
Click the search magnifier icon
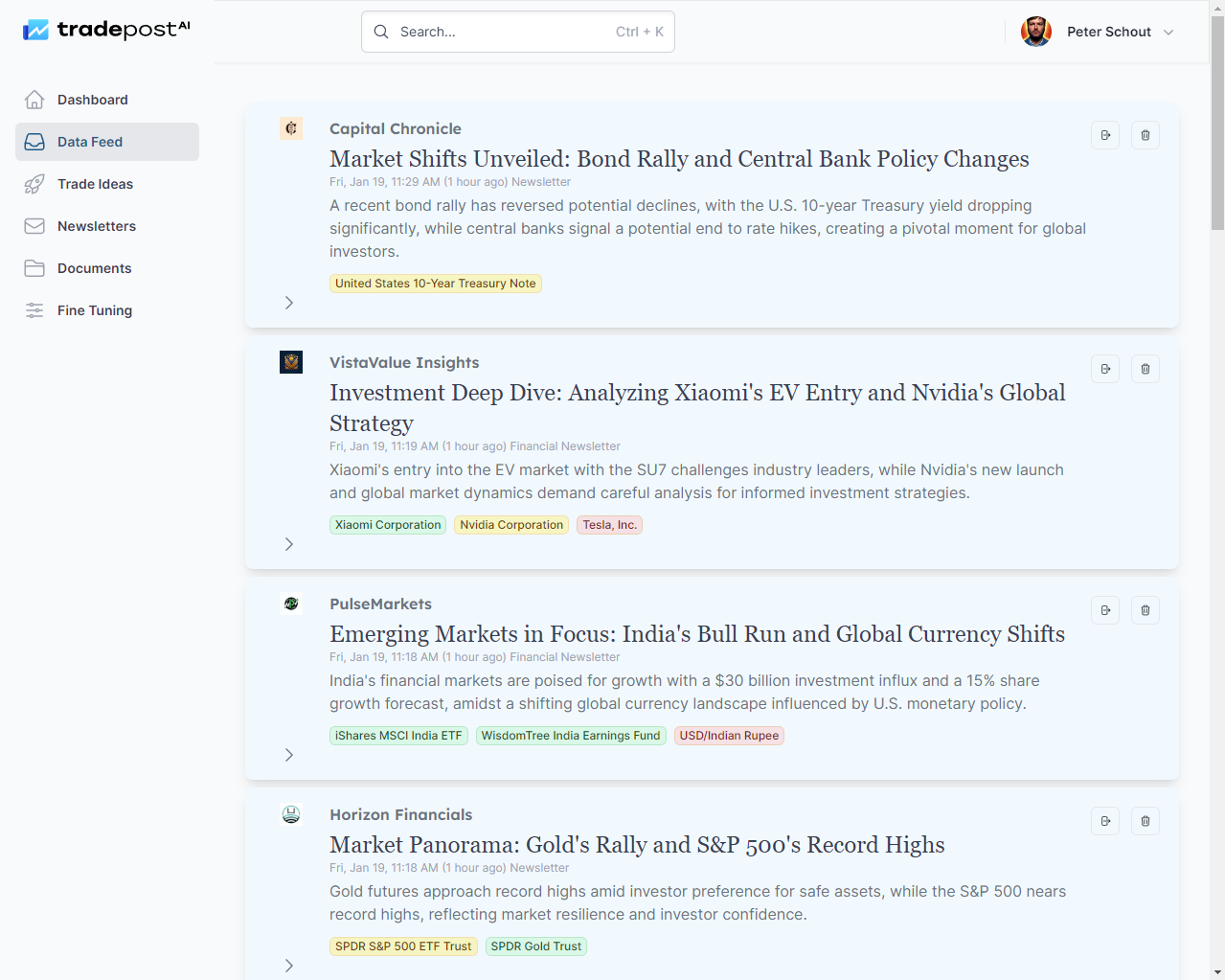[x=380, y=32]
